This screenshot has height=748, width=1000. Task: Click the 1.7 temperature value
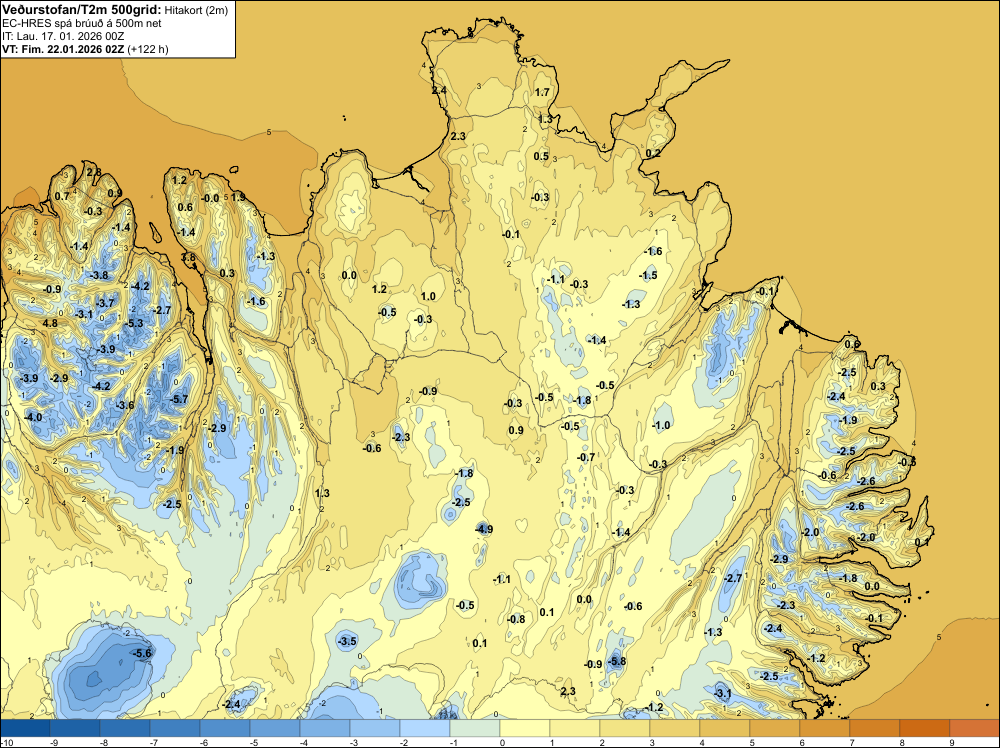tap(541, 92)
